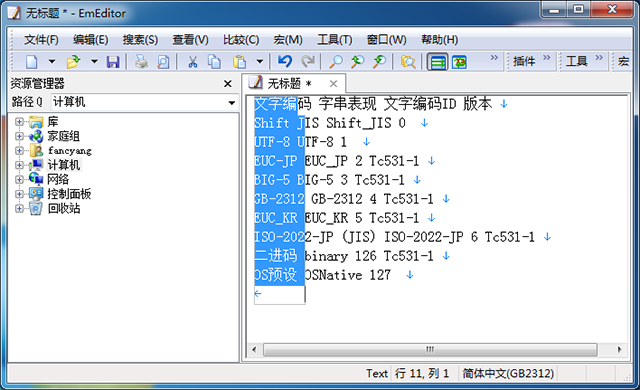Select 网络 in the explorer tree
This screenshot has height=390, width=640.
tap(58, 179)
